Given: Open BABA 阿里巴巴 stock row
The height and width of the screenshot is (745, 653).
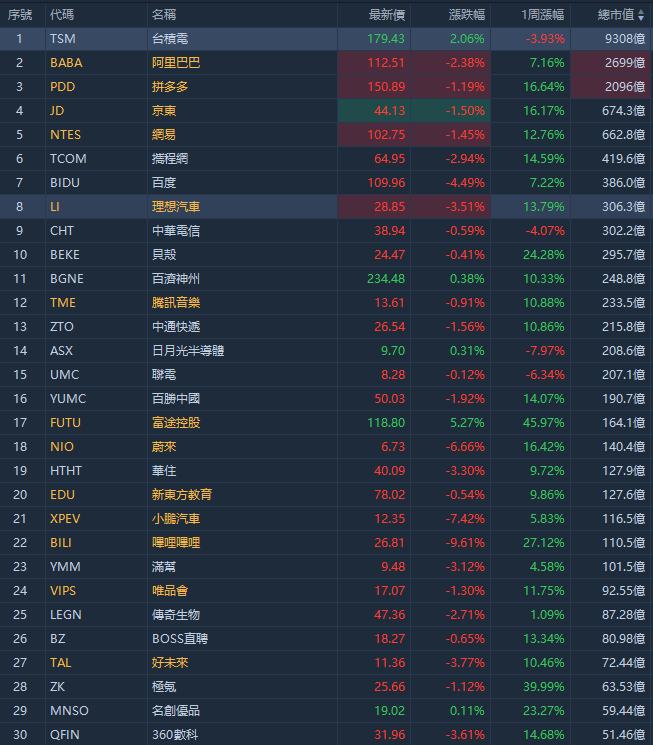Looking at the screenshot, I should [x=175, y=63].
